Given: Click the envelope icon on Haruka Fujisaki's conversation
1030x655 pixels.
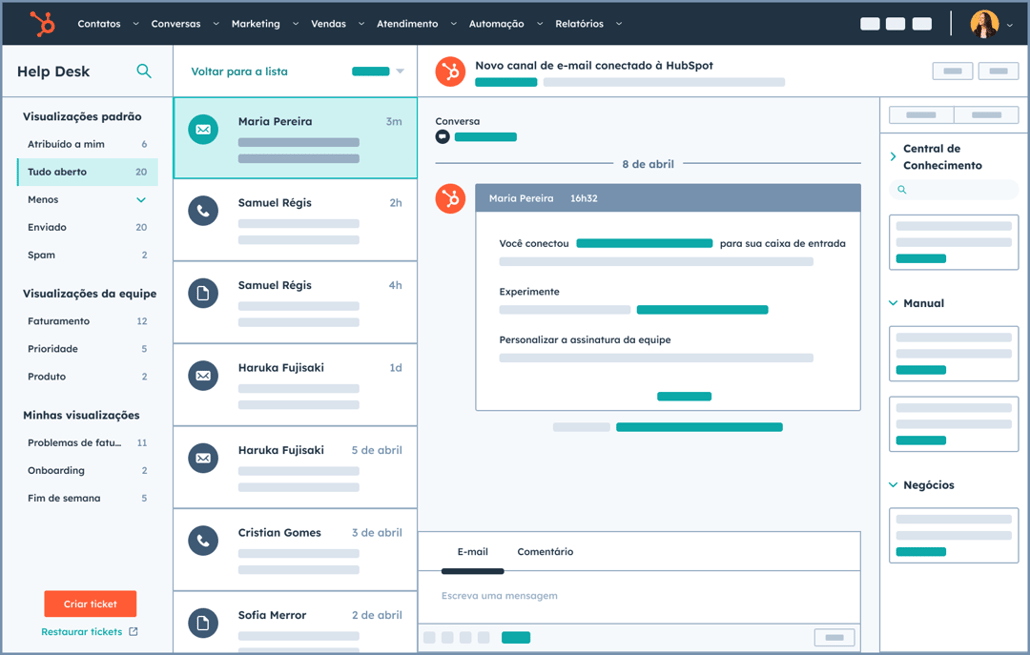Looking at the screenshot, I should pos(203,376).
